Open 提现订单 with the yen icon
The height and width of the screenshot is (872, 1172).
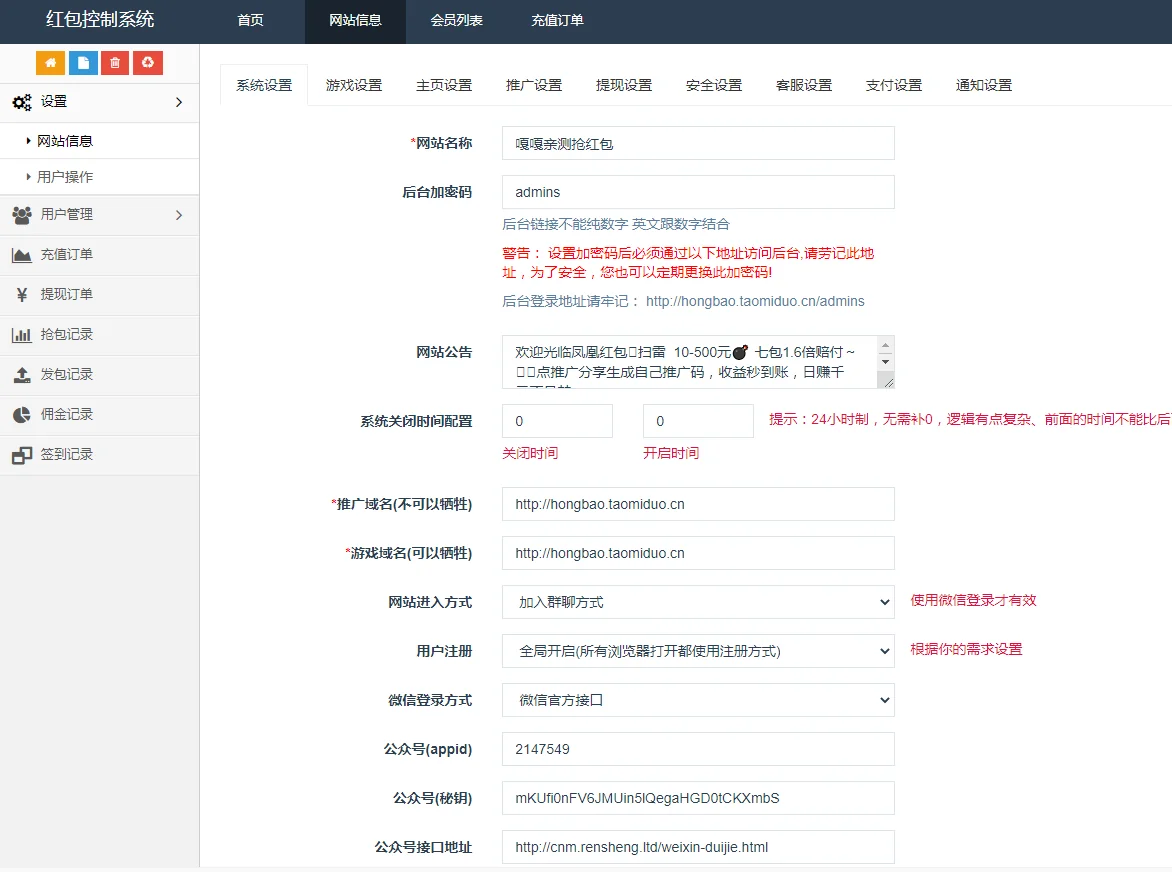(x=66, y=295)
